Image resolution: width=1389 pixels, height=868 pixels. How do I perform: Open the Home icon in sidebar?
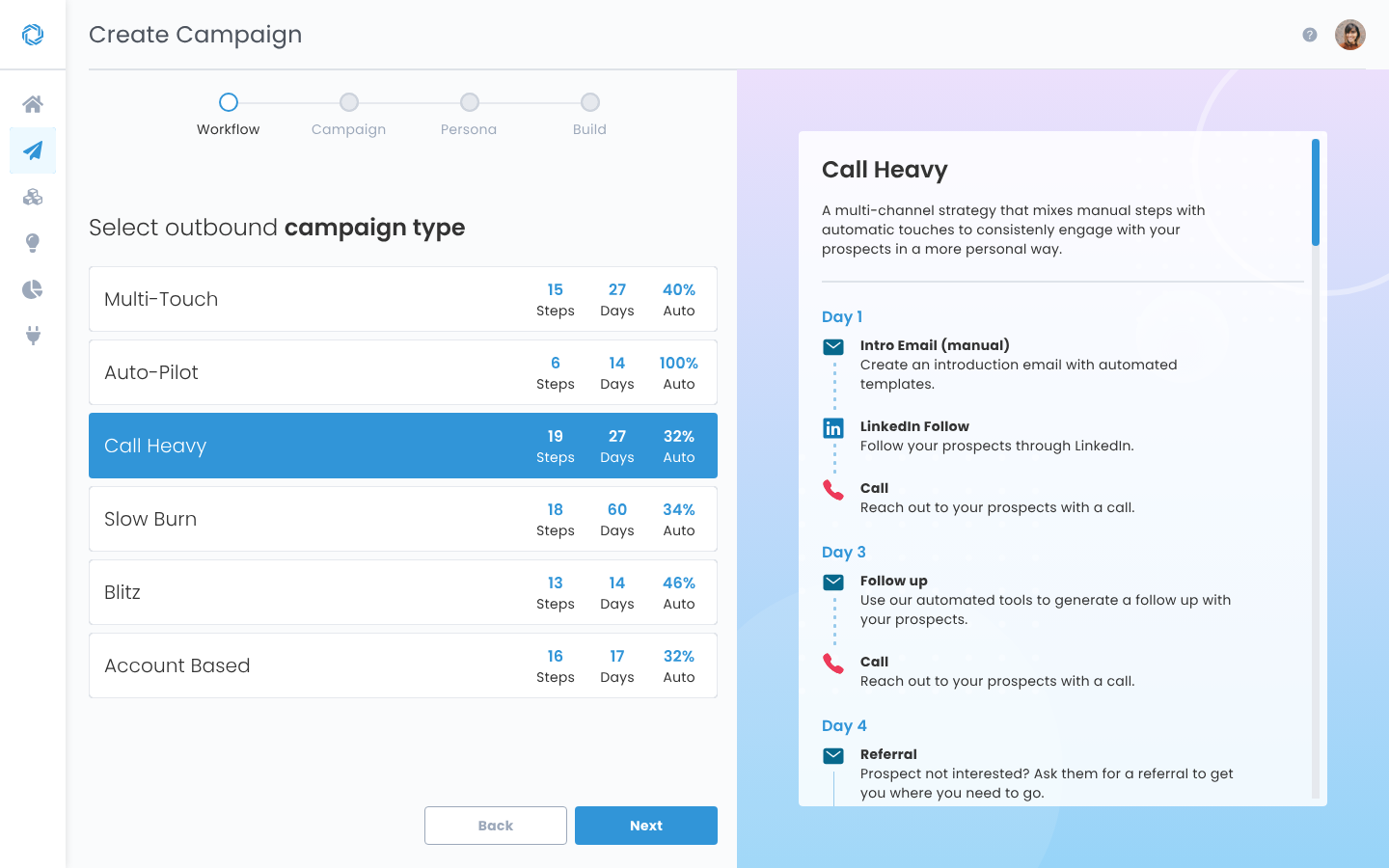[33, 104]
